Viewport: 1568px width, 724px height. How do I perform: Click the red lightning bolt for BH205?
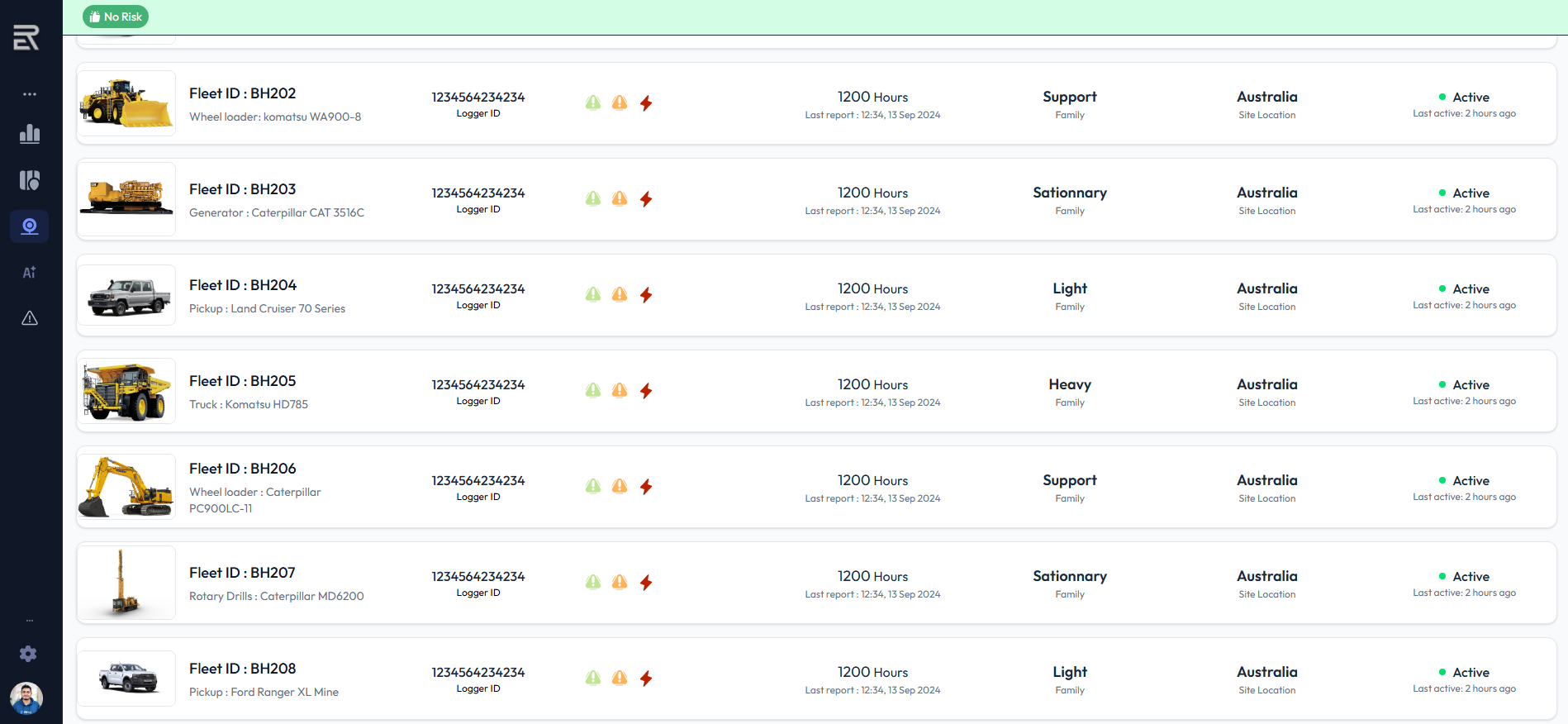tap(646, 390)
